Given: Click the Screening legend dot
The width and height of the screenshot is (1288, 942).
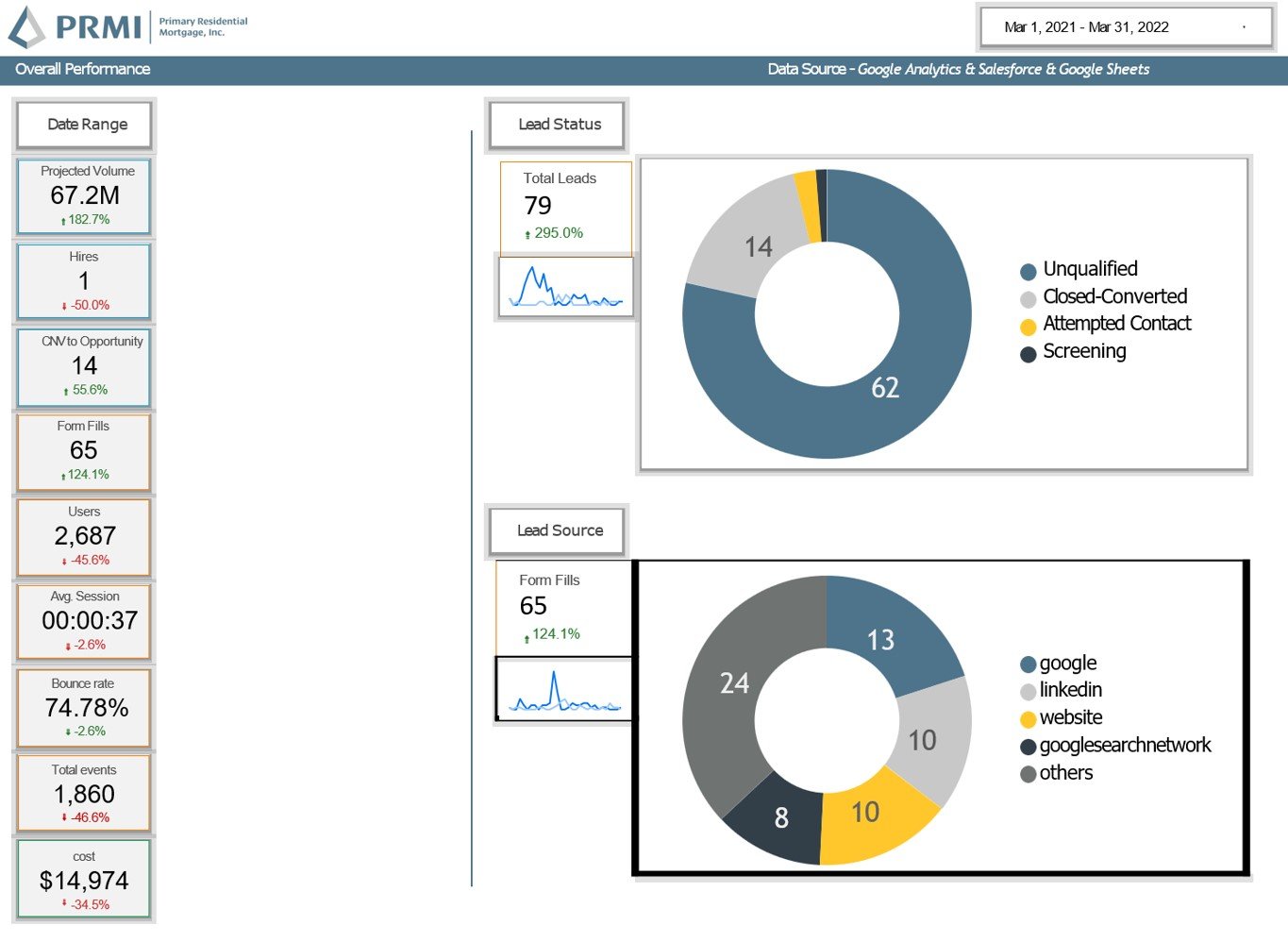Looking at the screenshot, I should tap(1029, 354).
